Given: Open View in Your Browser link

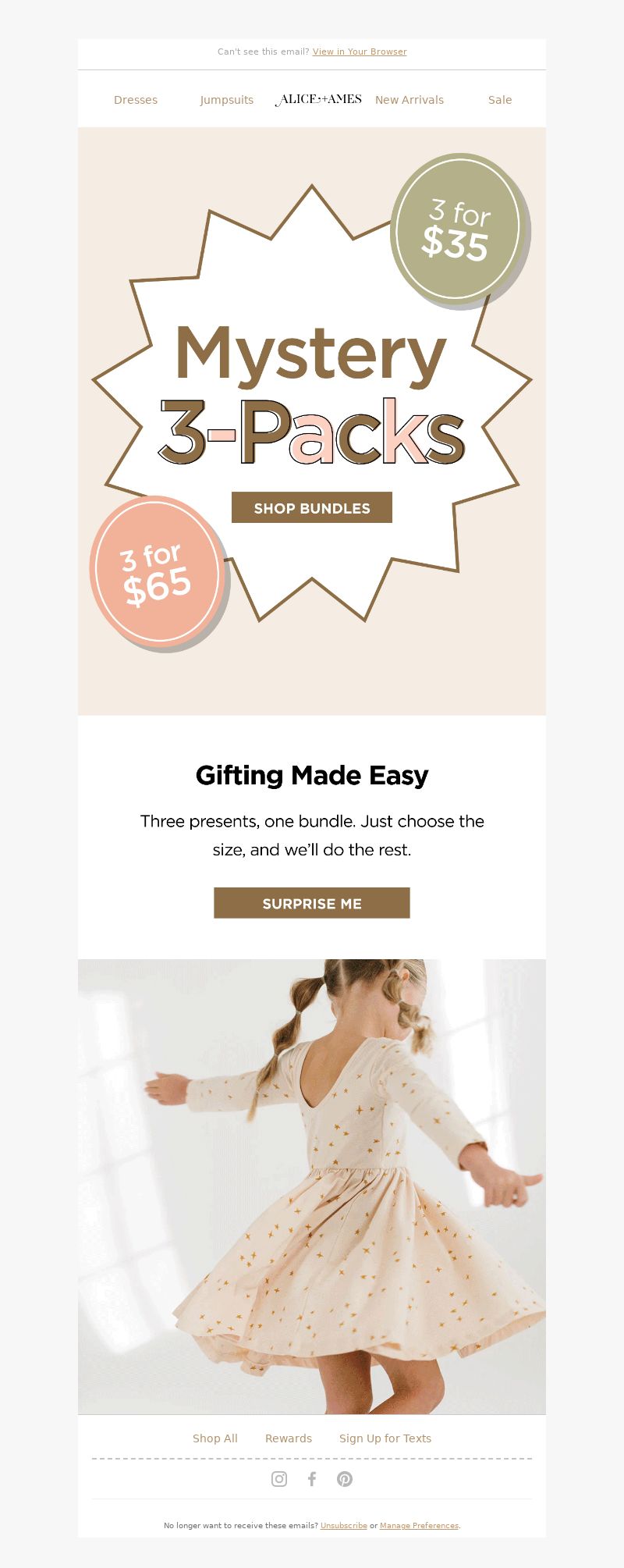Looking at the screenshot, I should (x=360, y=52).
